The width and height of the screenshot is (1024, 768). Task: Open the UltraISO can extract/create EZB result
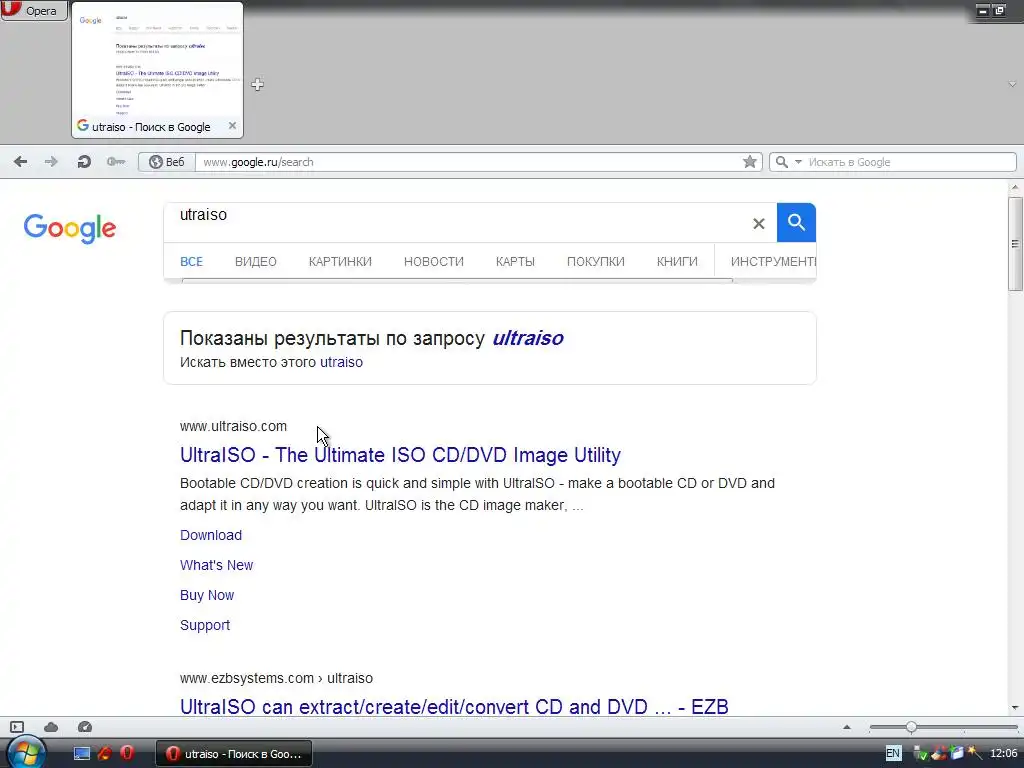pyautogui.click(x=454, y=707)
